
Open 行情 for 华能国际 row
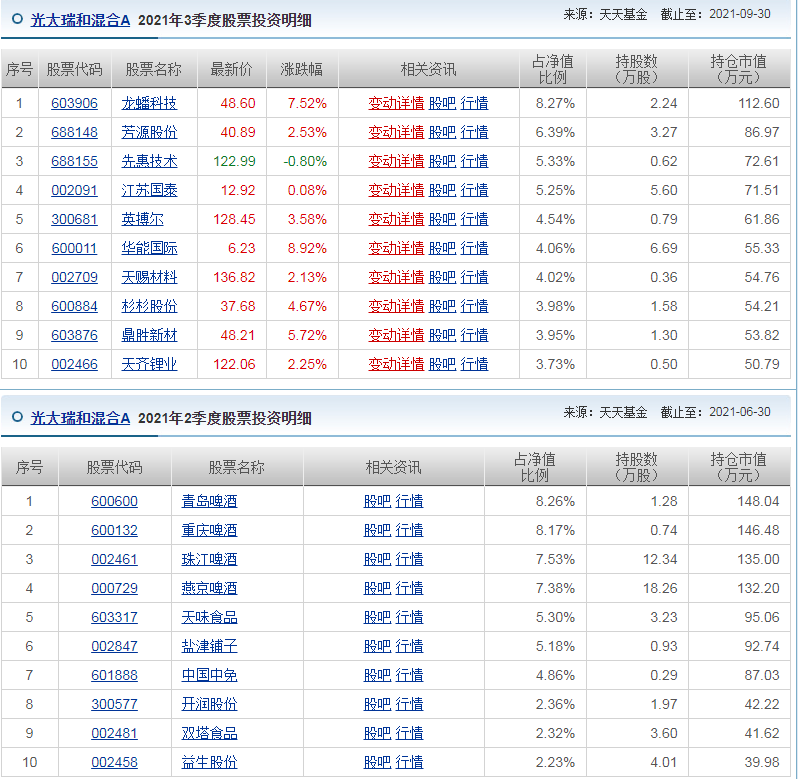point(474,248)
